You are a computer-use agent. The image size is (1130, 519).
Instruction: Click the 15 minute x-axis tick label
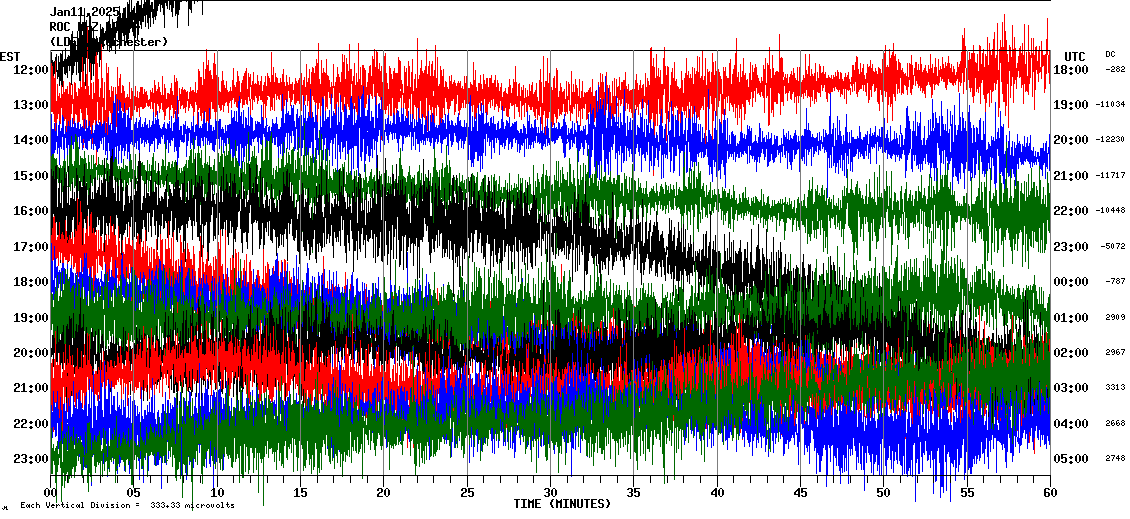pos(301,493)
